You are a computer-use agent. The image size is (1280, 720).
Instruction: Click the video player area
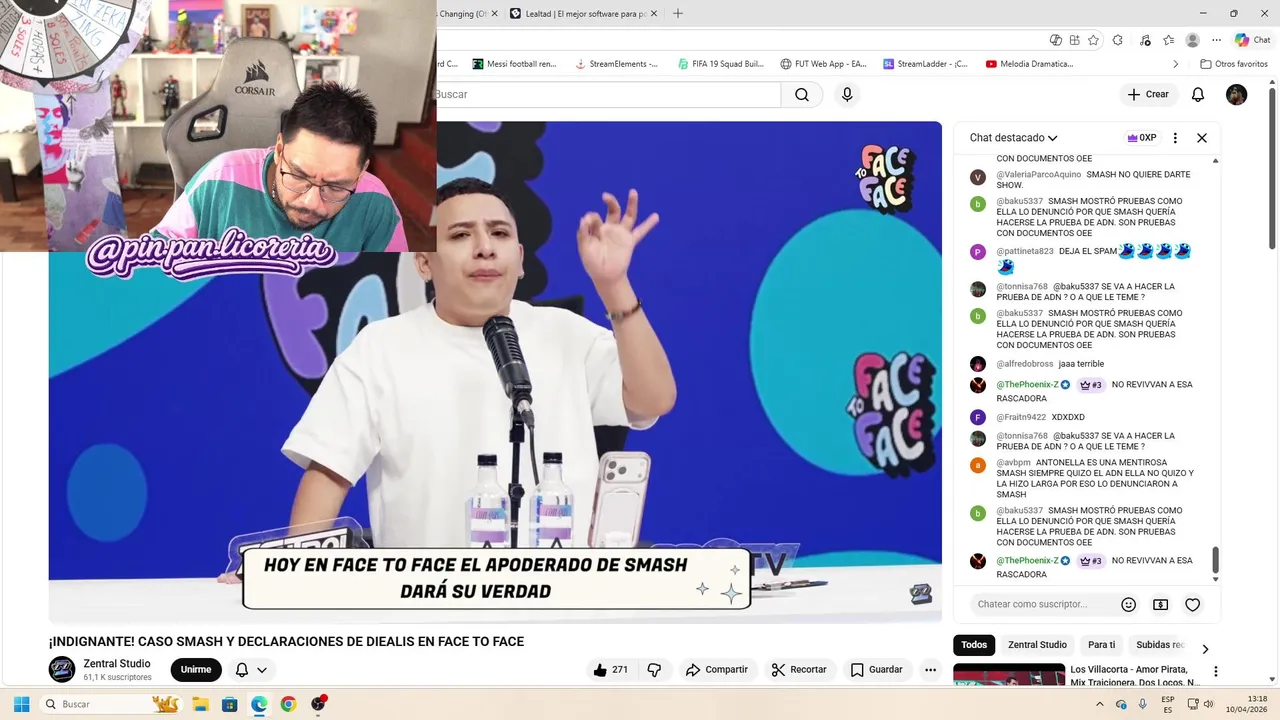coord(495,372)
